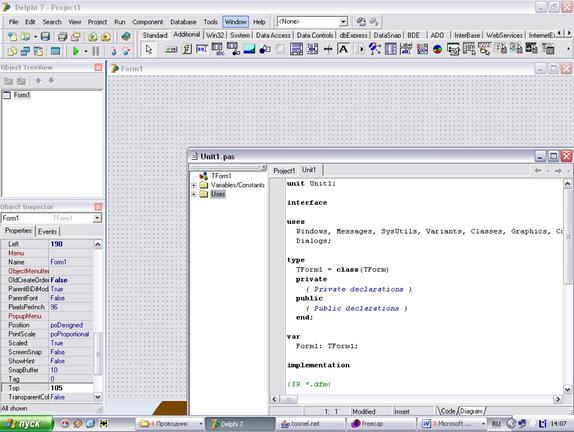Click the Form1 node in Object TreeView

click(x=22, y=95)
